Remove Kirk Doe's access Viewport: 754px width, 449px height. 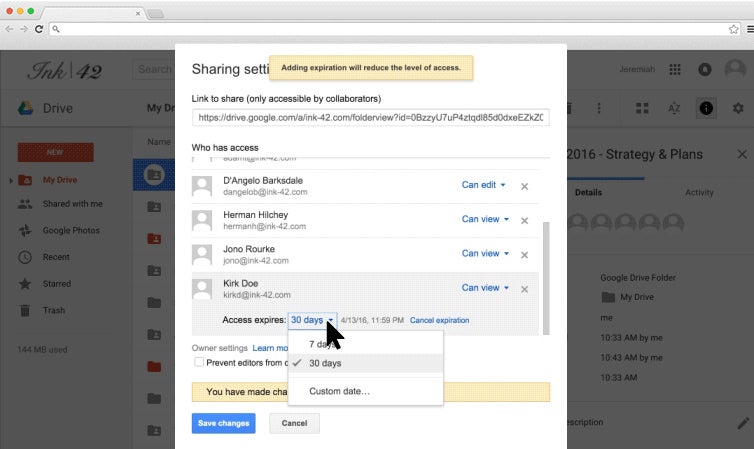[x=525, y=289]
